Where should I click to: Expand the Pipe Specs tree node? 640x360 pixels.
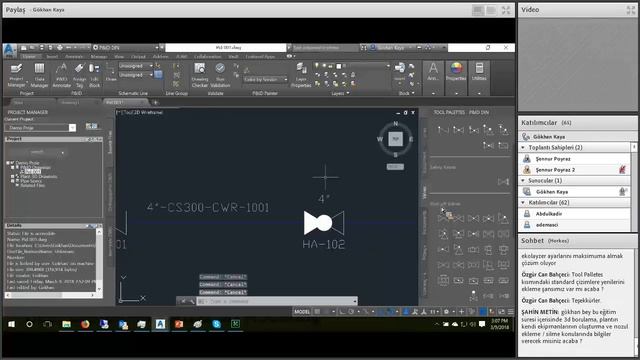[x=12, y=180]
